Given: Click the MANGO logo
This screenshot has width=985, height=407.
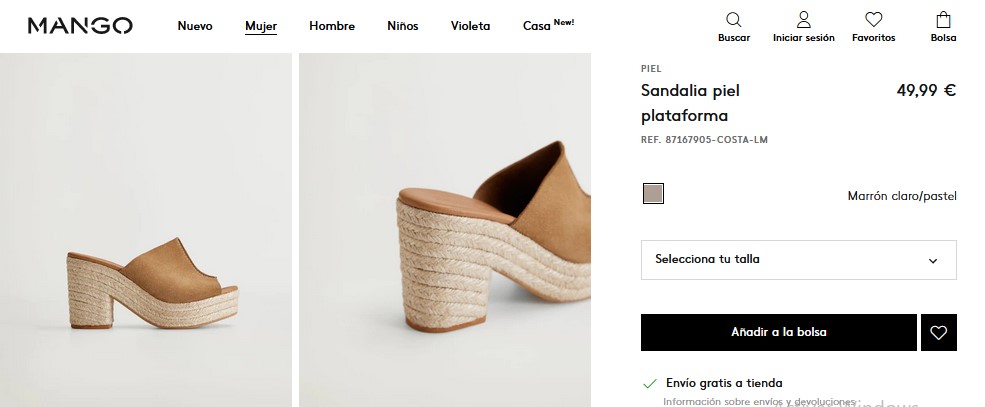Looking at the screenshot, I should click(80, 26).
